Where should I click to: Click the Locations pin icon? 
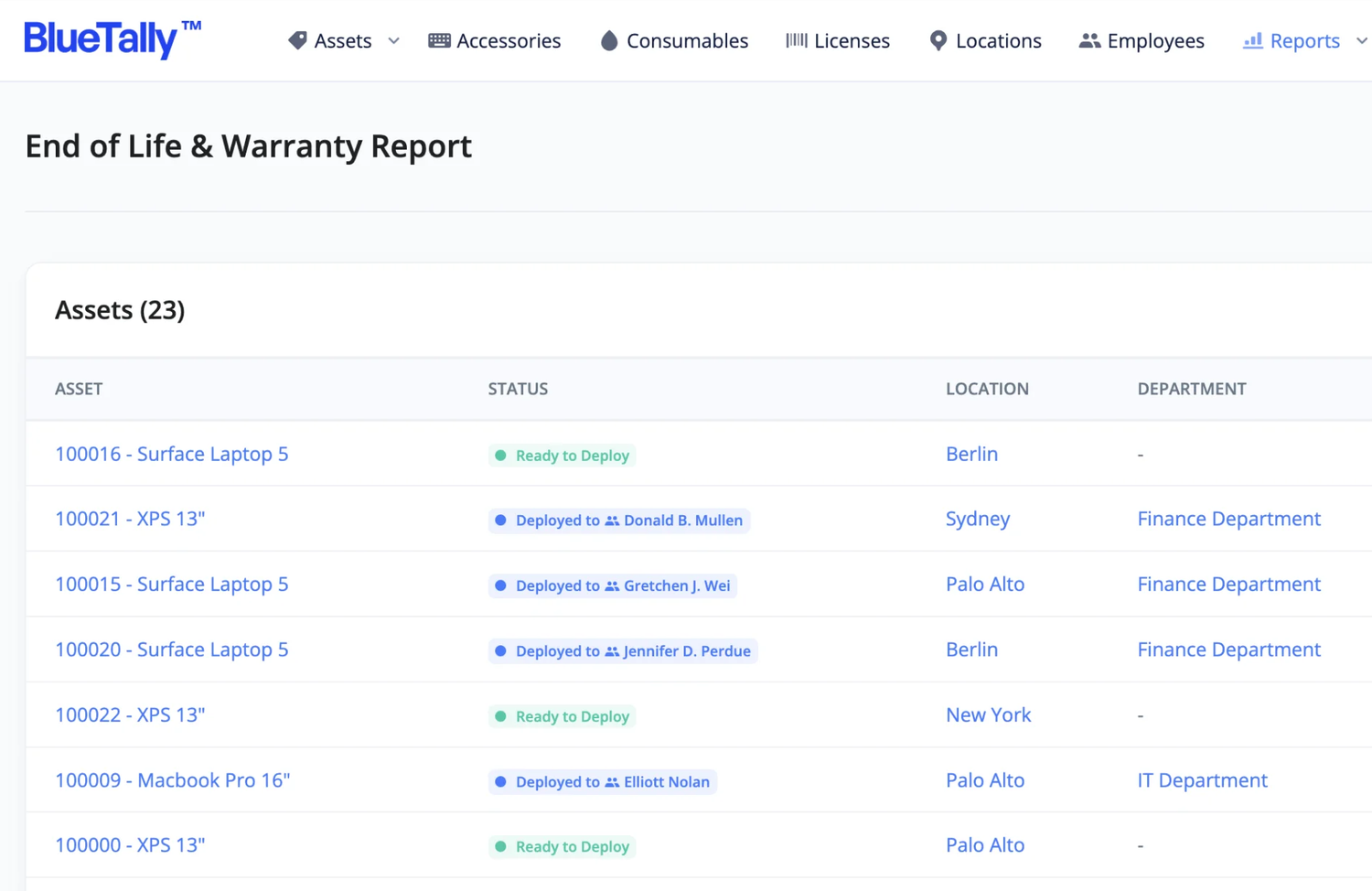pos(938,40)
